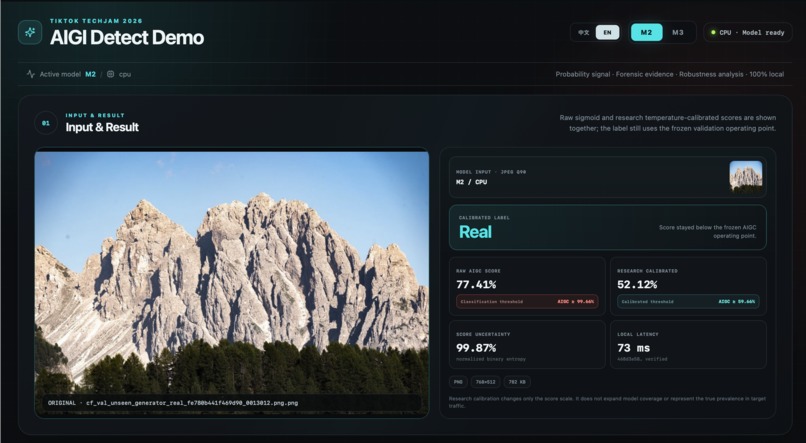Select the M3 model toggle

(x=678, y=32)
